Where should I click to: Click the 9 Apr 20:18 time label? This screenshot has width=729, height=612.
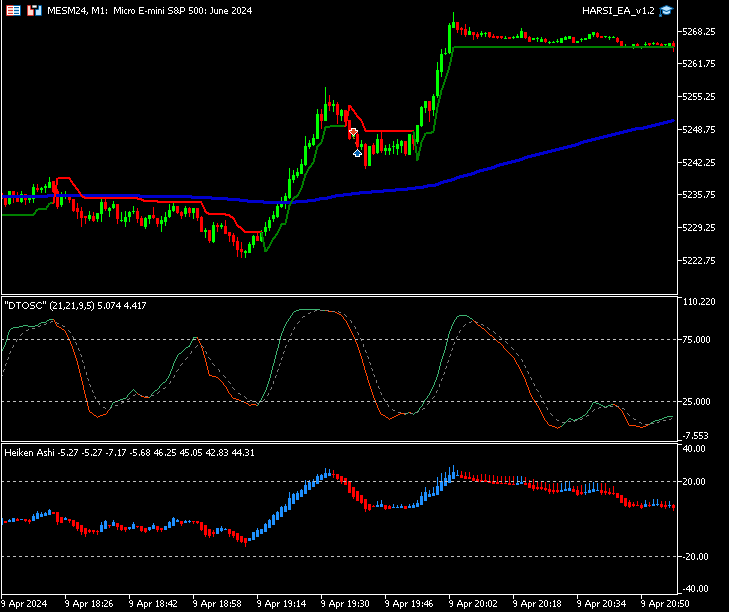pos(537,604)
